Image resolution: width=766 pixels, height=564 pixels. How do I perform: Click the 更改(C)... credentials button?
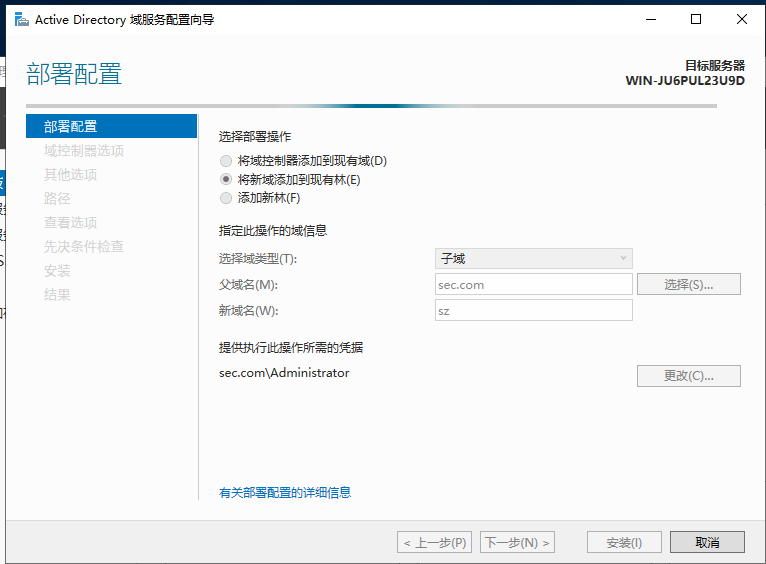[688, 376]
